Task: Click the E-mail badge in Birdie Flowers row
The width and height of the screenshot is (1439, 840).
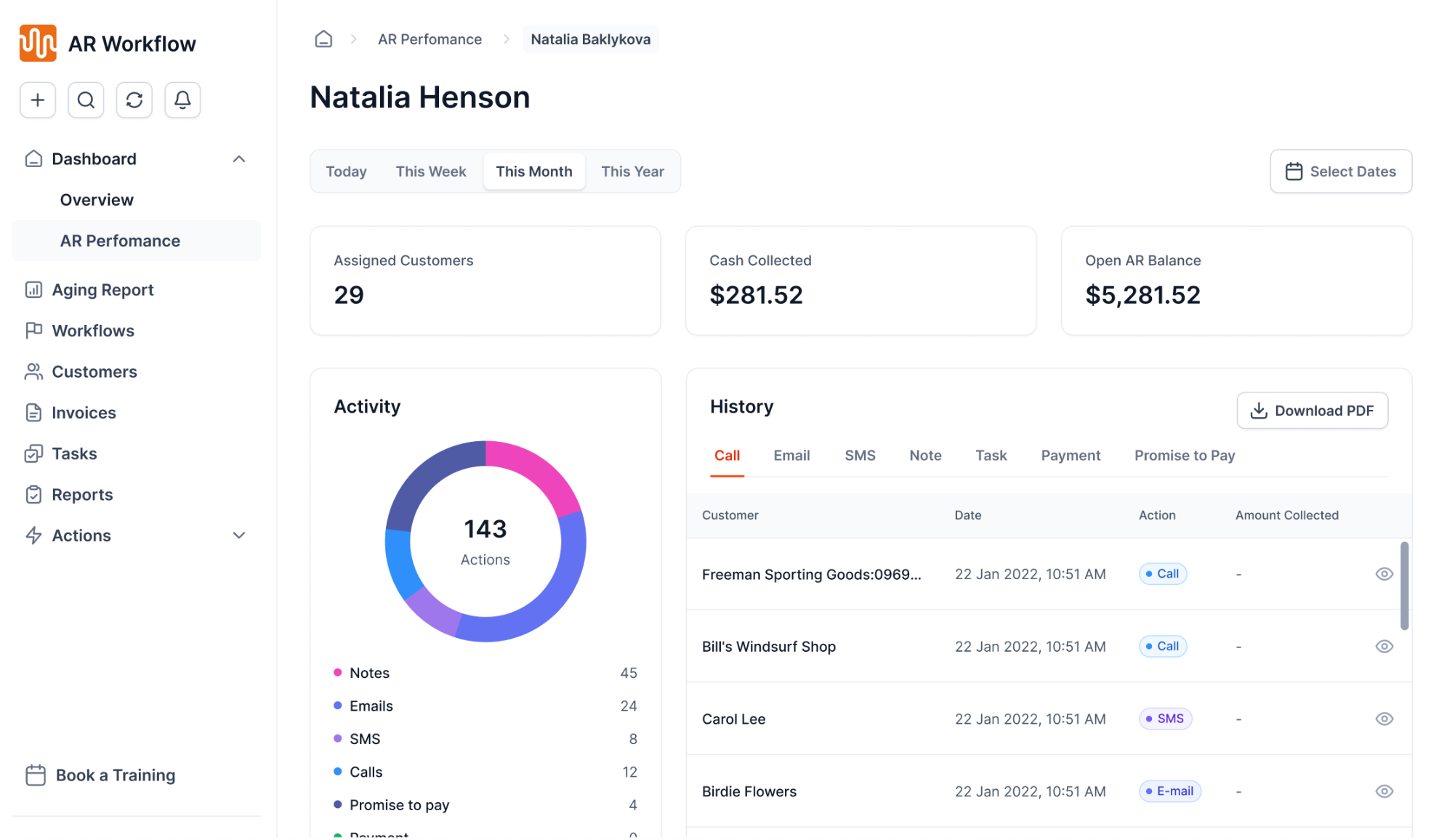Action: [1169, 791]
